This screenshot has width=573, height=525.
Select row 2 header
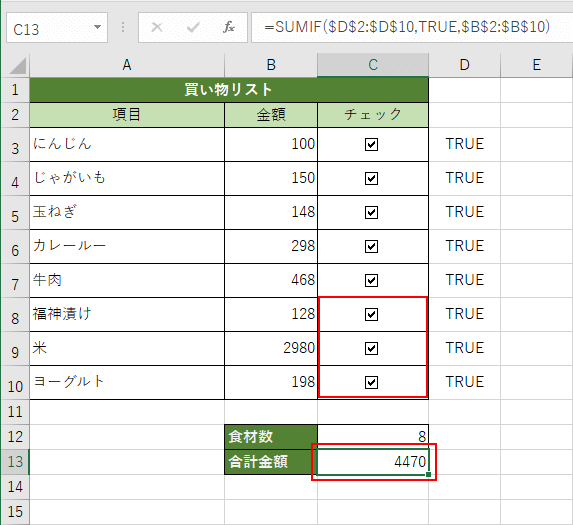[15, 115]
